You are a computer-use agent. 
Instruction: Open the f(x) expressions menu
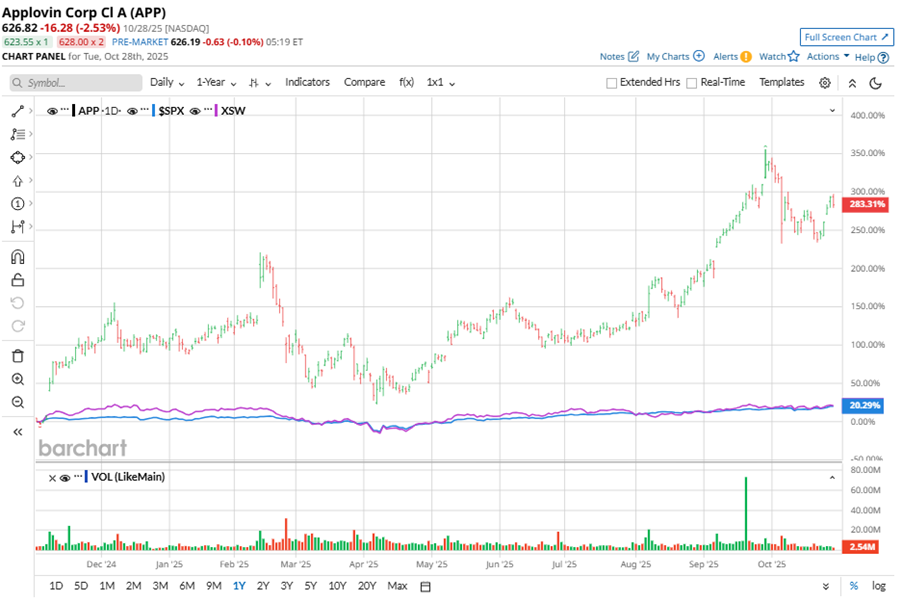pyautogui.click(x=406, y=82)
